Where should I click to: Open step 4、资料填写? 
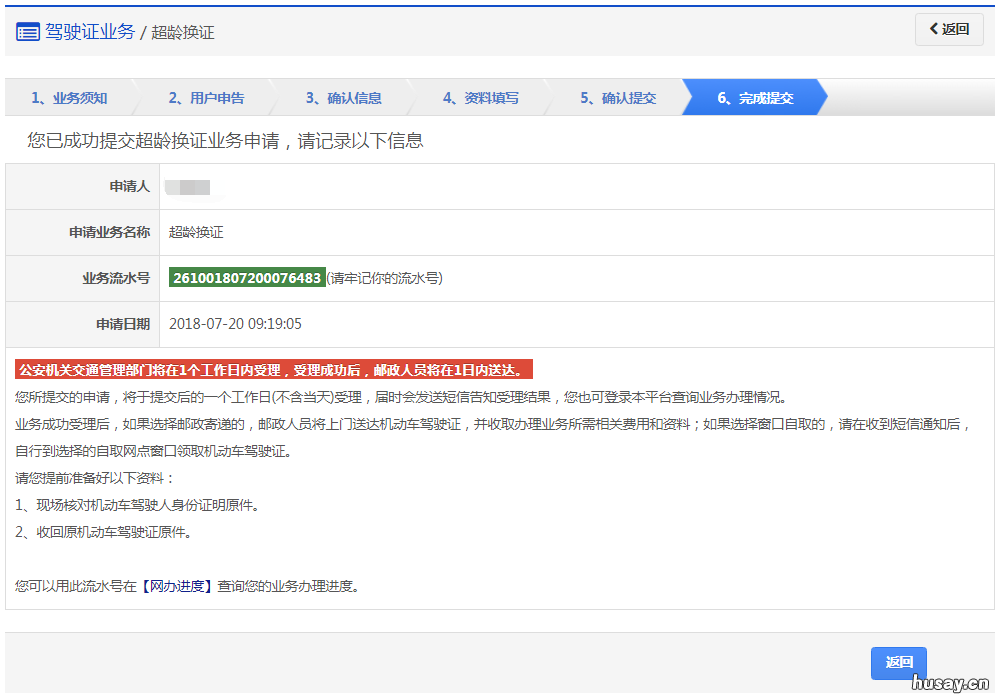(x=481, y=98)
